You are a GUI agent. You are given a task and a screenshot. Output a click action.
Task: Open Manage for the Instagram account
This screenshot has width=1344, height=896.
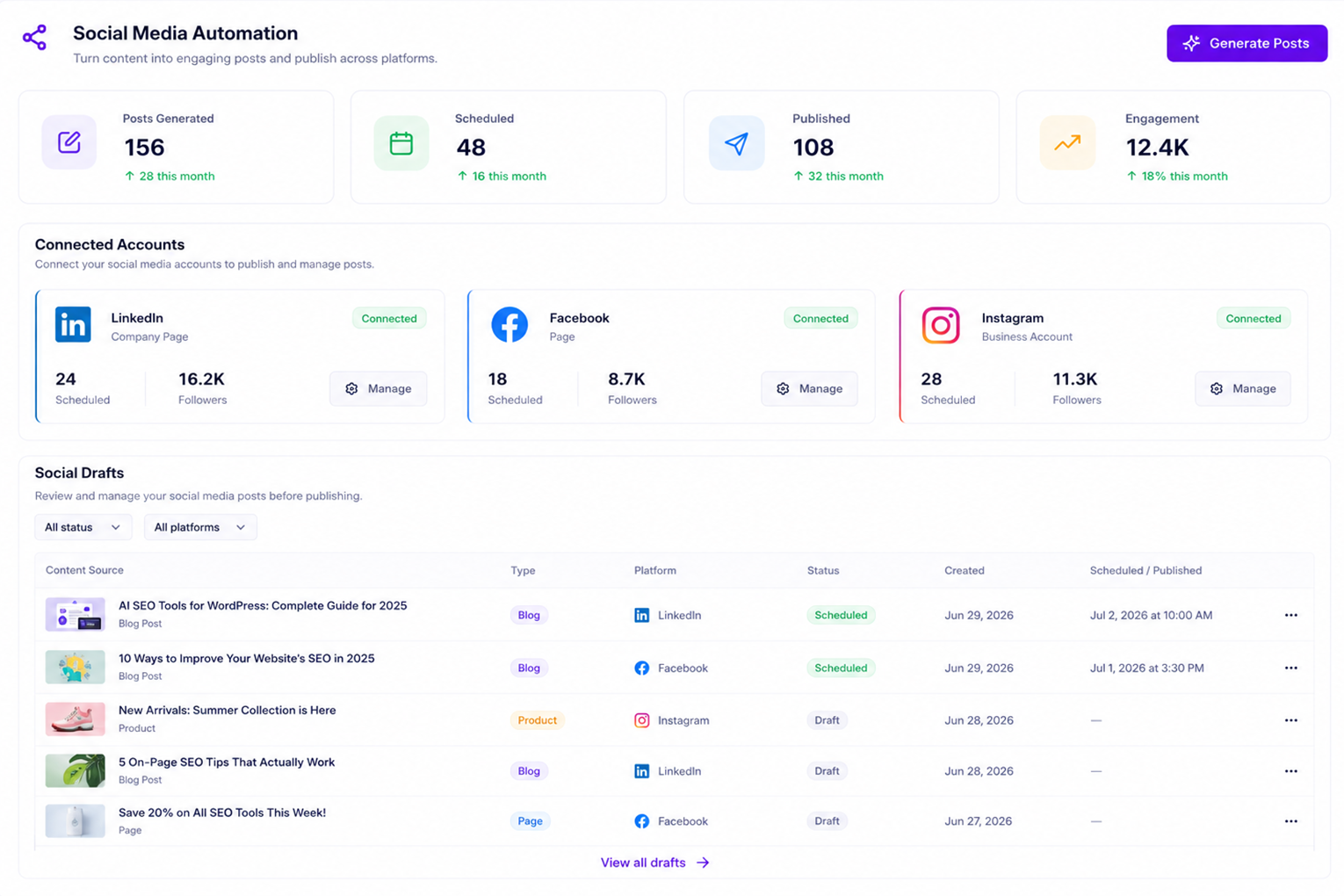tap(1242, 388)
